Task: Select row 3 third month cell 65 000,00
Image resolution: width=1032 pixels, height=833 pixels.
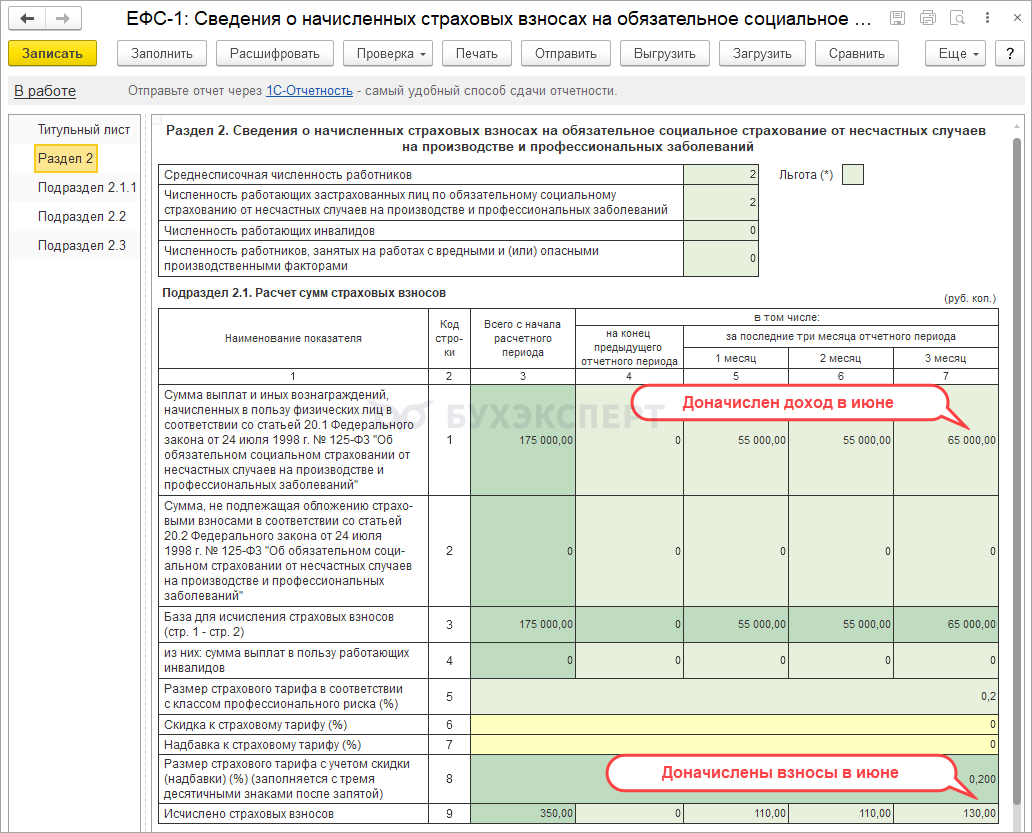Action: tap(946, 624)
